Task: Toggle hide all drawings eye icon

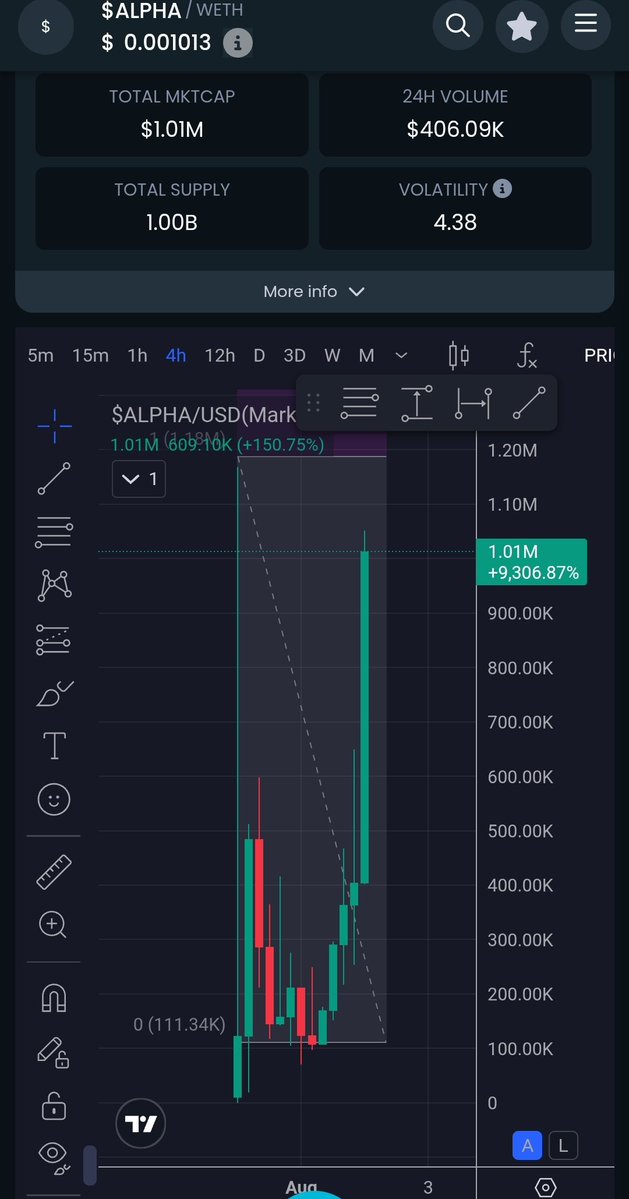Action: pos(53,1158)
